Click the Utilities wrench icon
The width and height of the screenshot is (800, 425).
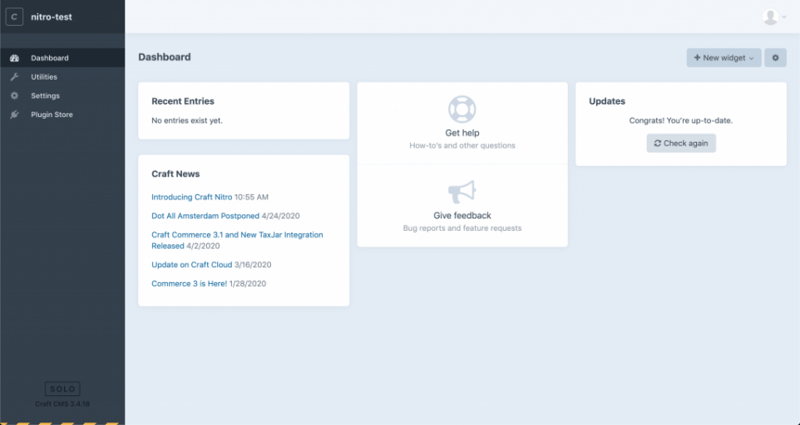coord(14,77)
